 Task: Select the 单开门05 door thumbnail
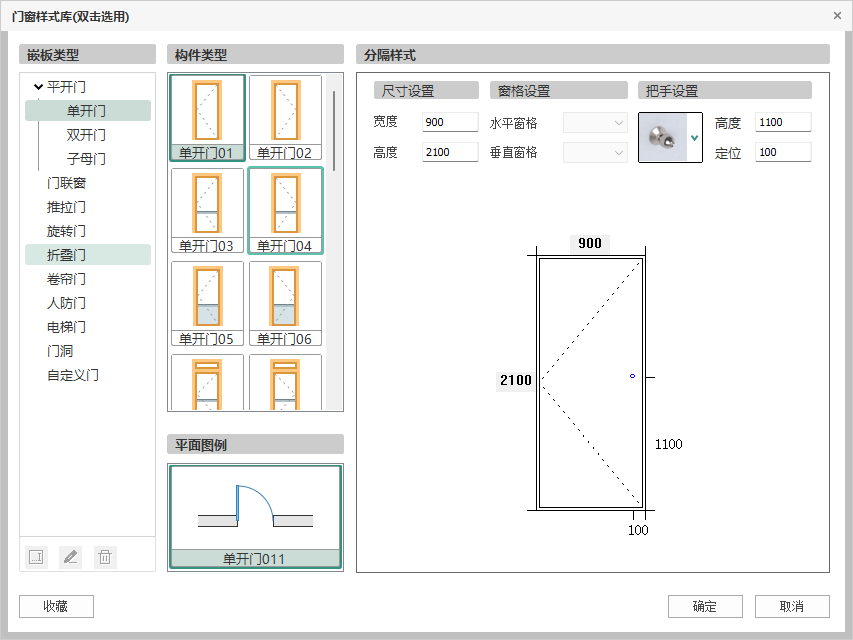(x=207, y=304)
